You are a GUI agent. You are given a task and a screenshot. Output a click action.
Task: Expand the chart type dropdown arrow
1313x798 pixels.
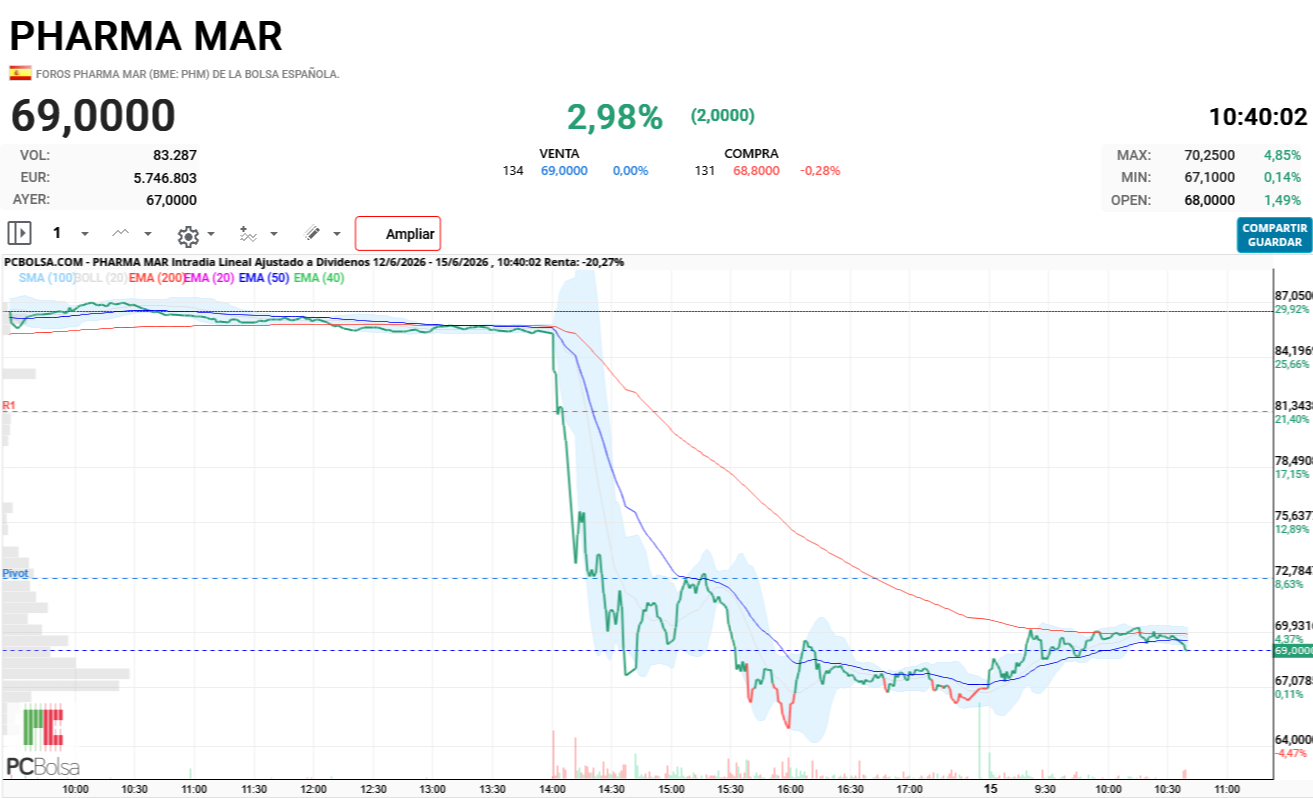click(148, 234)
